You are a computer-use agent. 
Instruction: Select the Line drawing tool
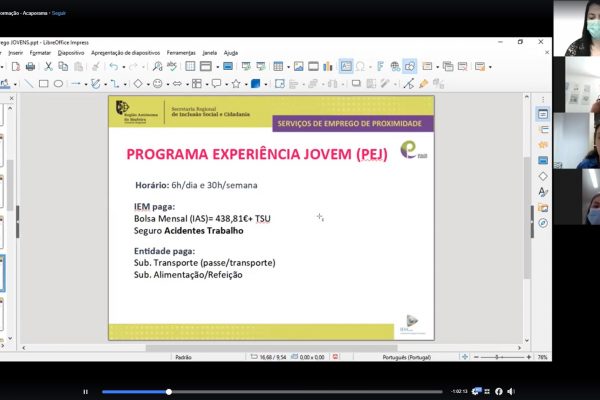tap(28, 84)
